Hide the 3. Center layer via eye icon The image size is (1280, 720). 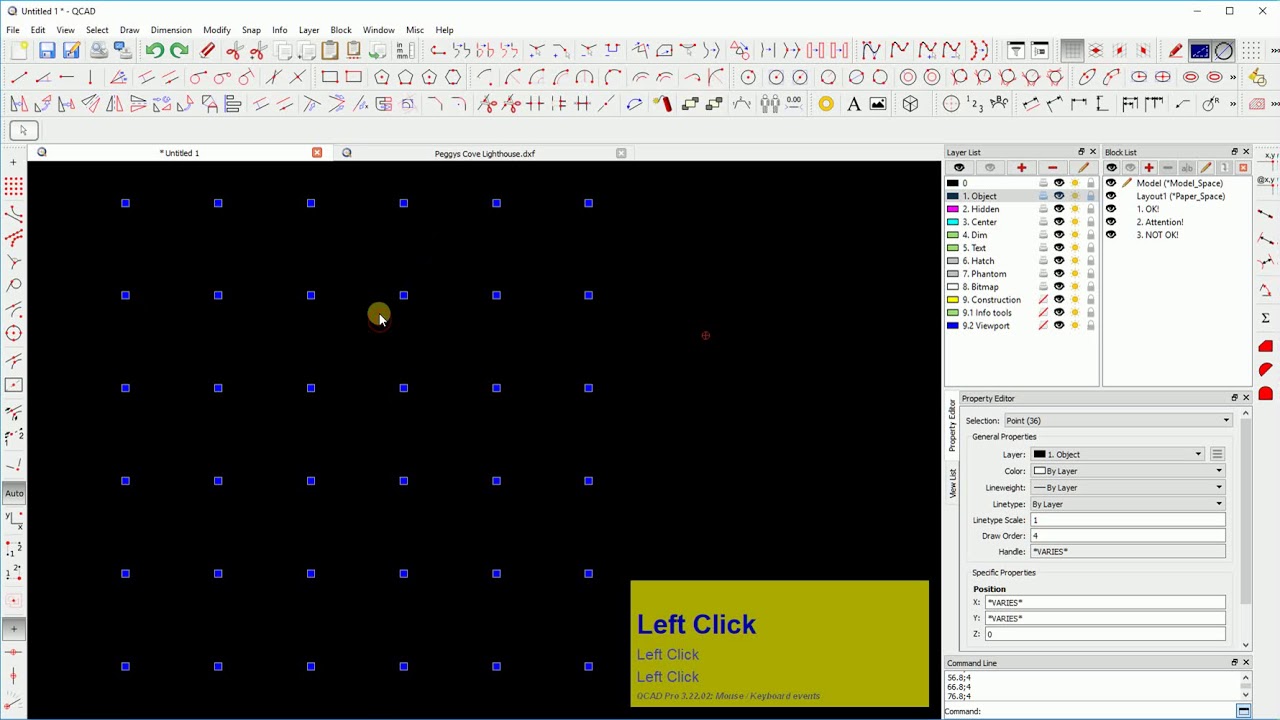point(1059,222)
